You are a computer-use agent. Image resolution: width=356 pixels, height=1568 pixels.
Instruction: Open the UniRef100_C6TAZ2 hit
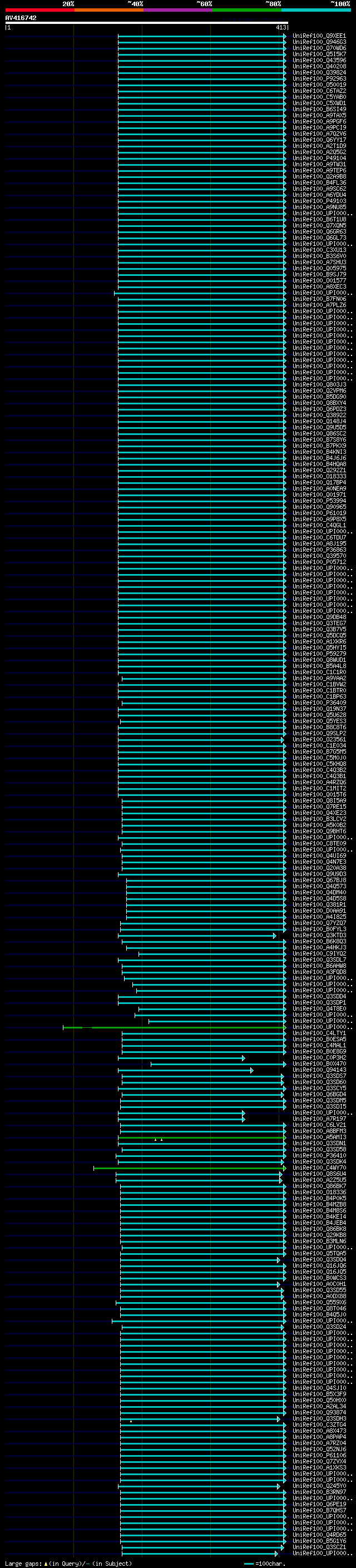[319, 91]
